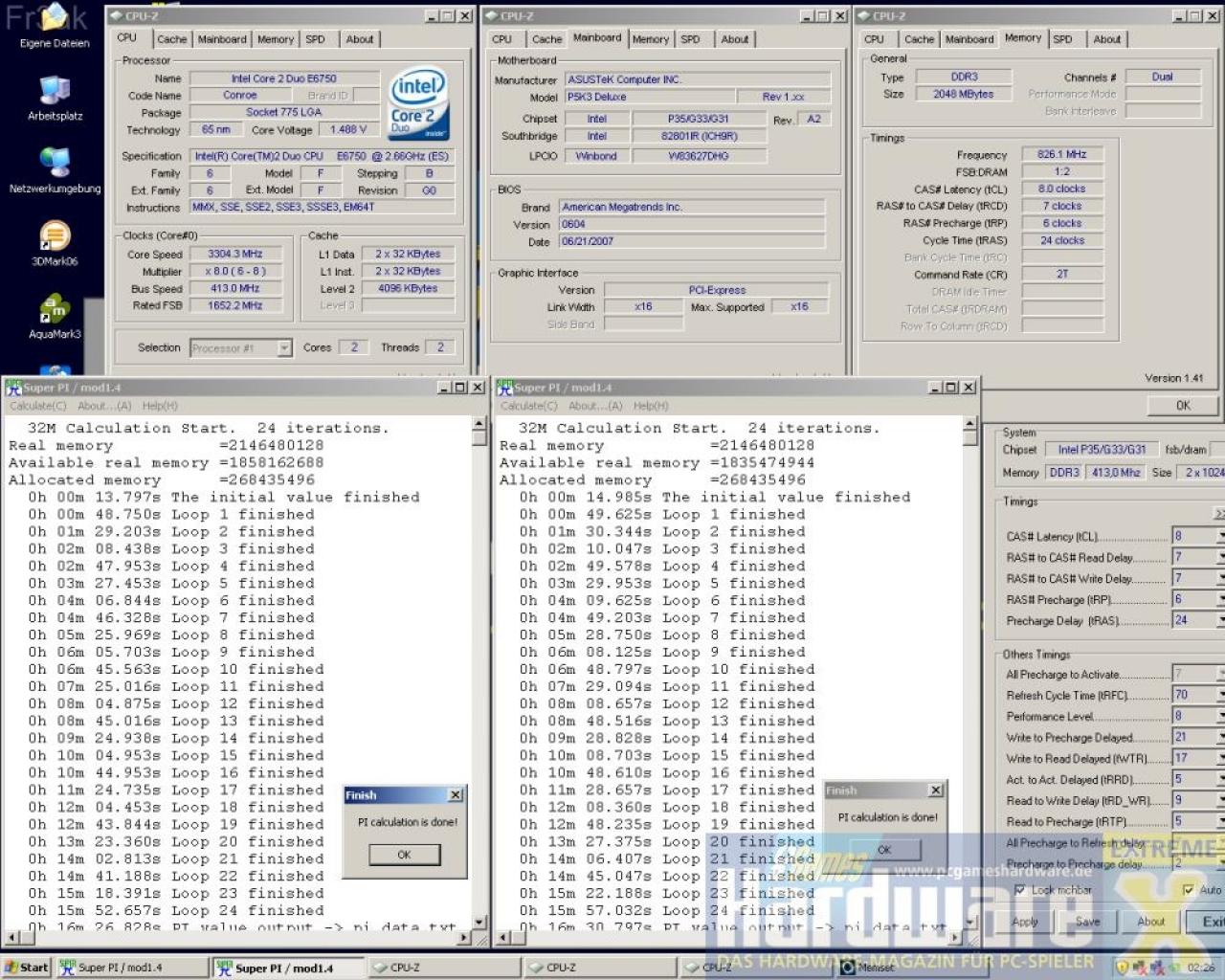
Task: Open the Performance Level dropdown
Action: click(1221, 716)
